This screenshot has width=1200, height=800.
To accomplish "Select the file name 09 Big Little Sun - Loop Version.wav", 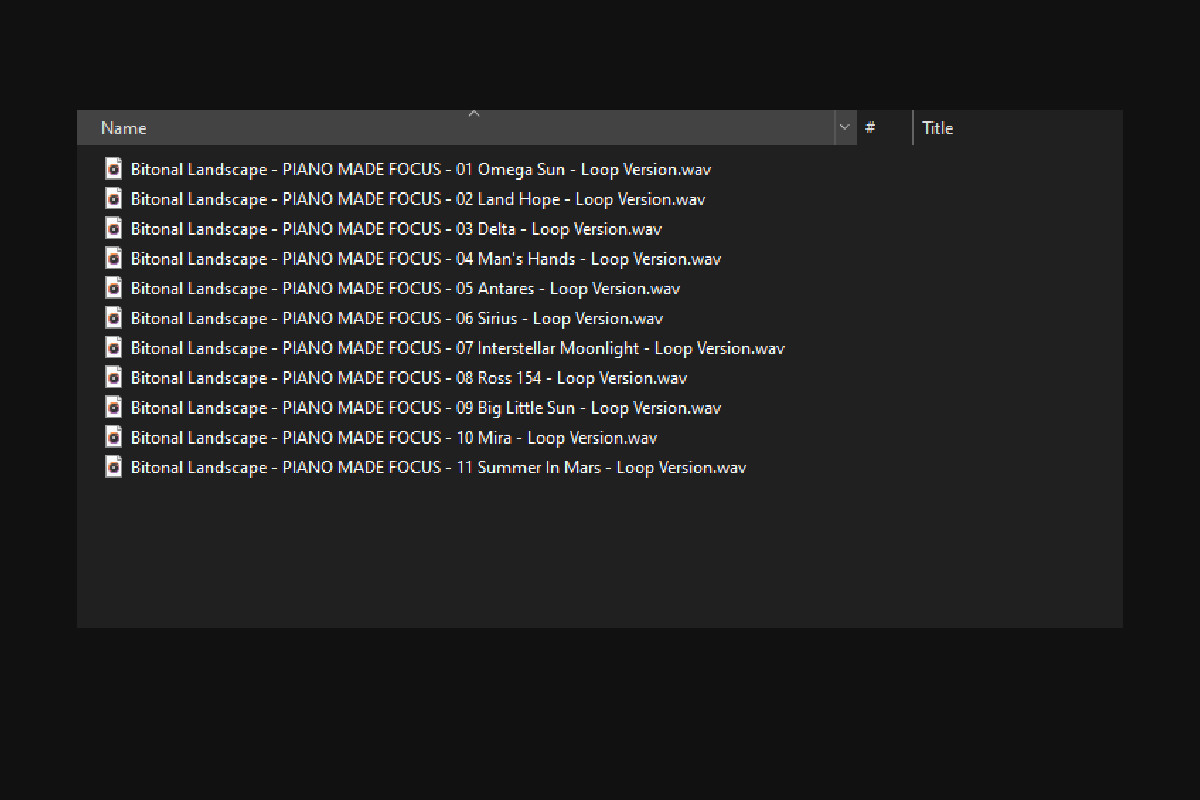I will (x=426, y=408).
